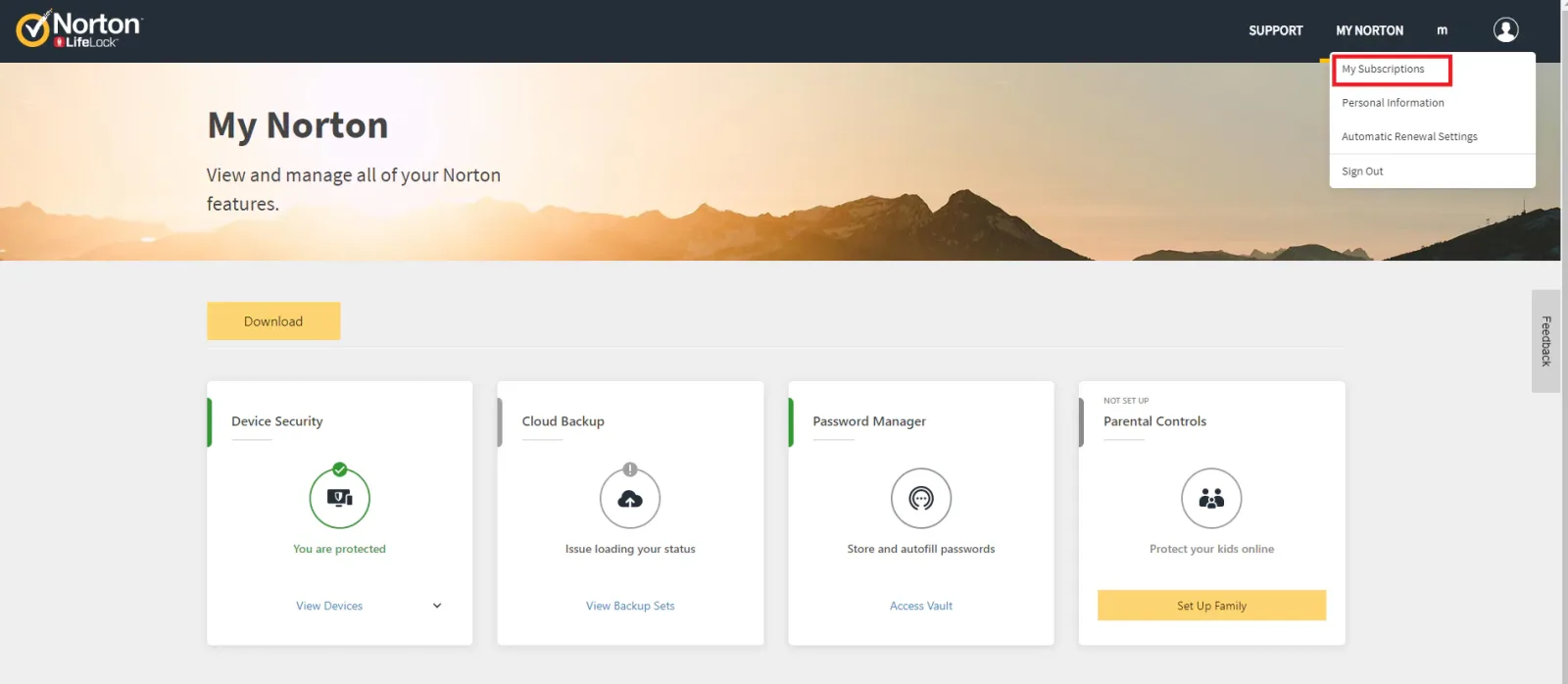Click the Norton LifeLock logo
Image resolution: width=1568 pixels, height=684 pixels.
click(x=79, y=29)
